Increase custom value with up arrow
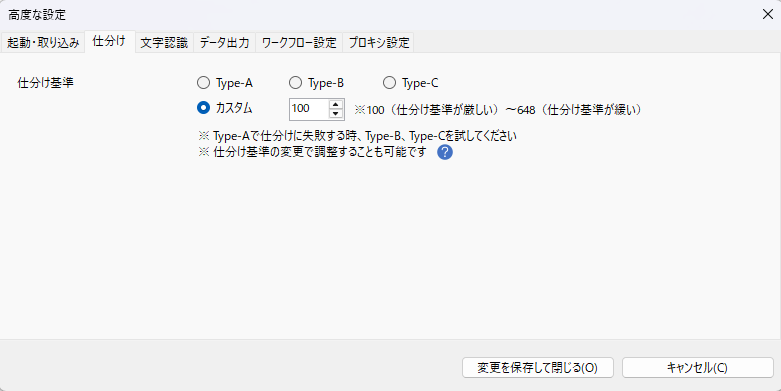Screen dimensions: 781x391 336,105
